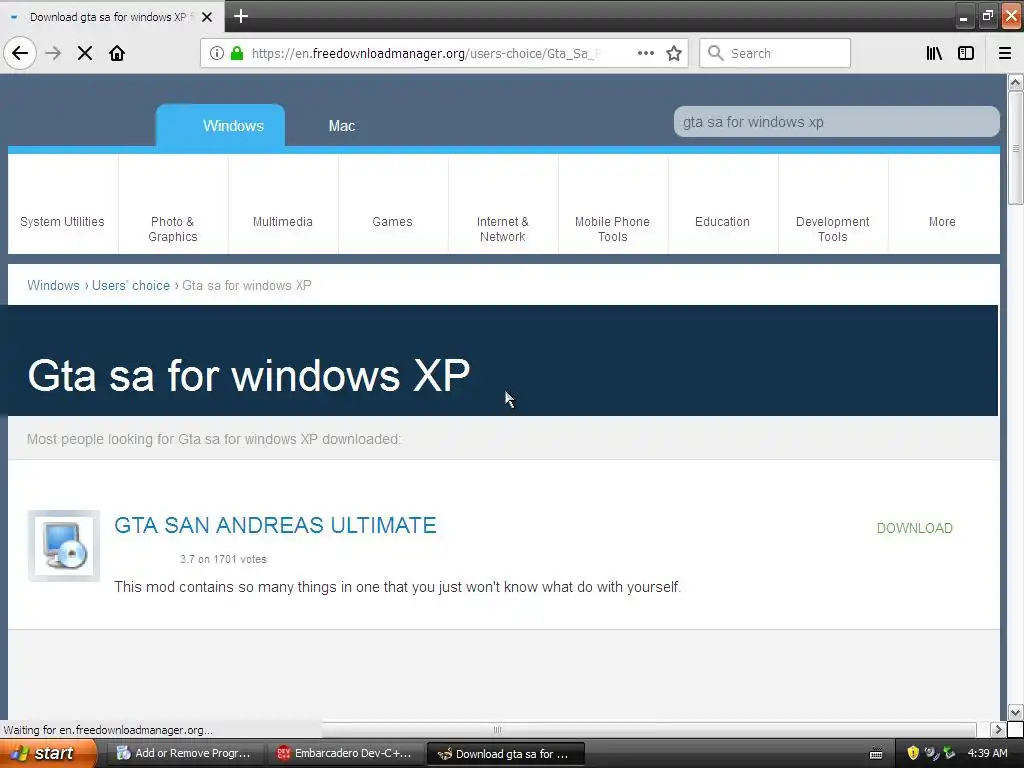The height and width of the screenshot is (768, 1024).
Task: Click the horizontal scroll right arrow
Action: pyautogui.click(x=998, y=729)
